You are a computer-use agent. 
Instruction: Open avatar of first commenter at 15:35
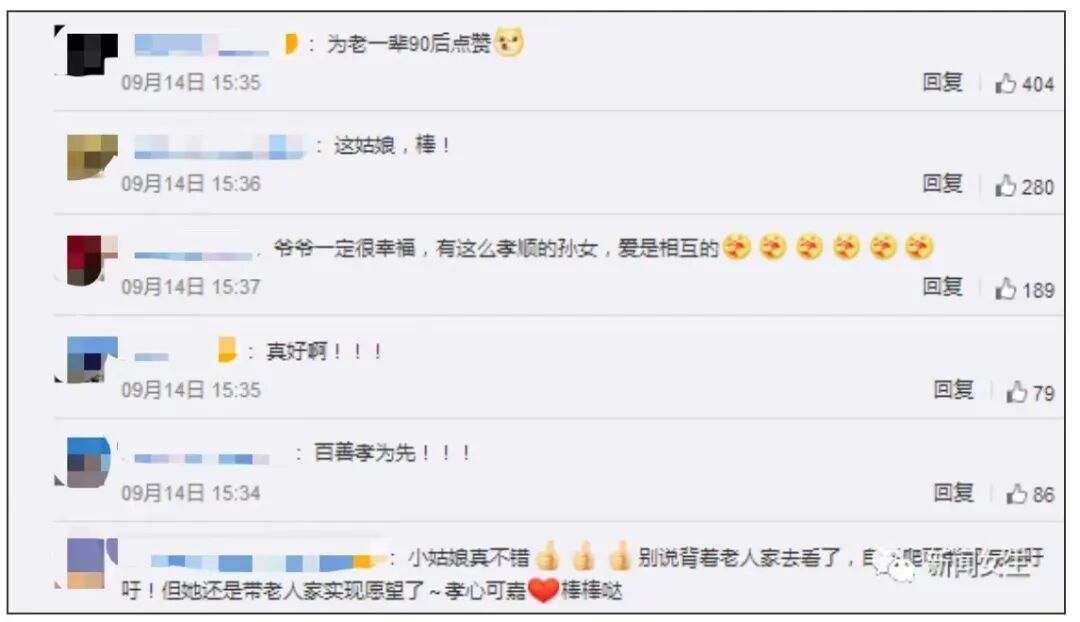[x=92, y=54]
